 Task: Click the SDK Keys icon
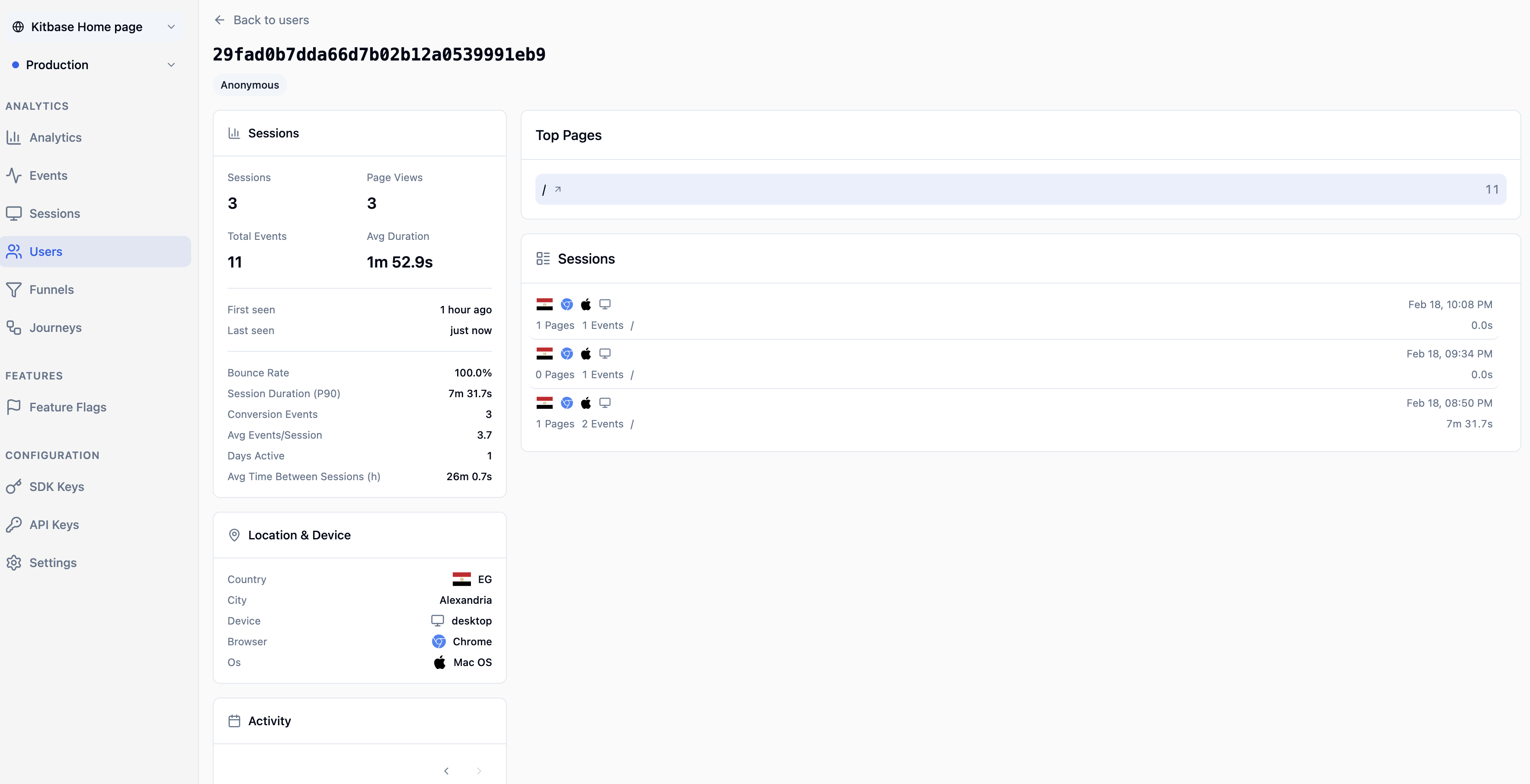click(x=14, y=487)
